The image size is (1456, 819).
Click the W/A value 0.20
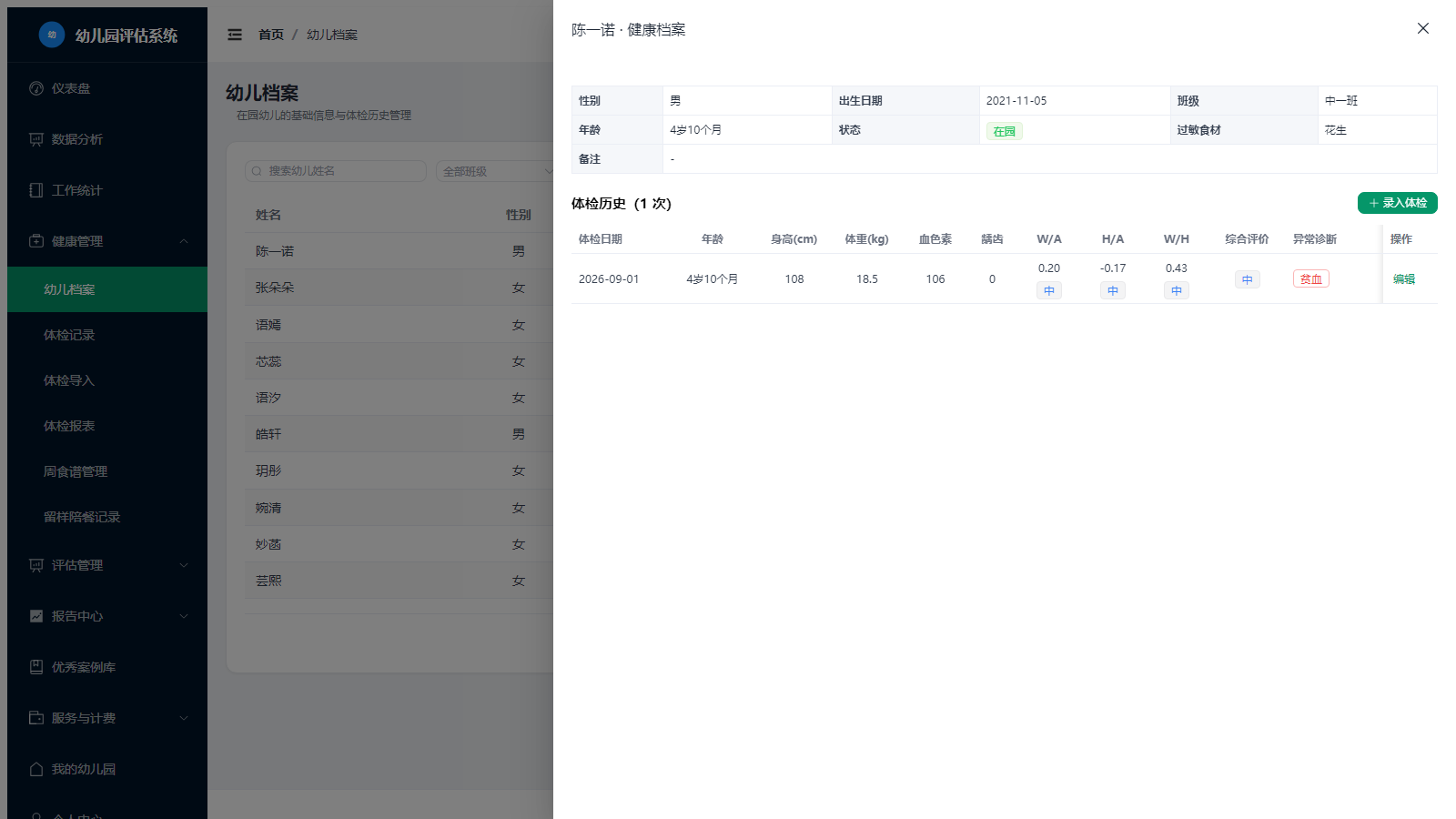click(1048, 268)
